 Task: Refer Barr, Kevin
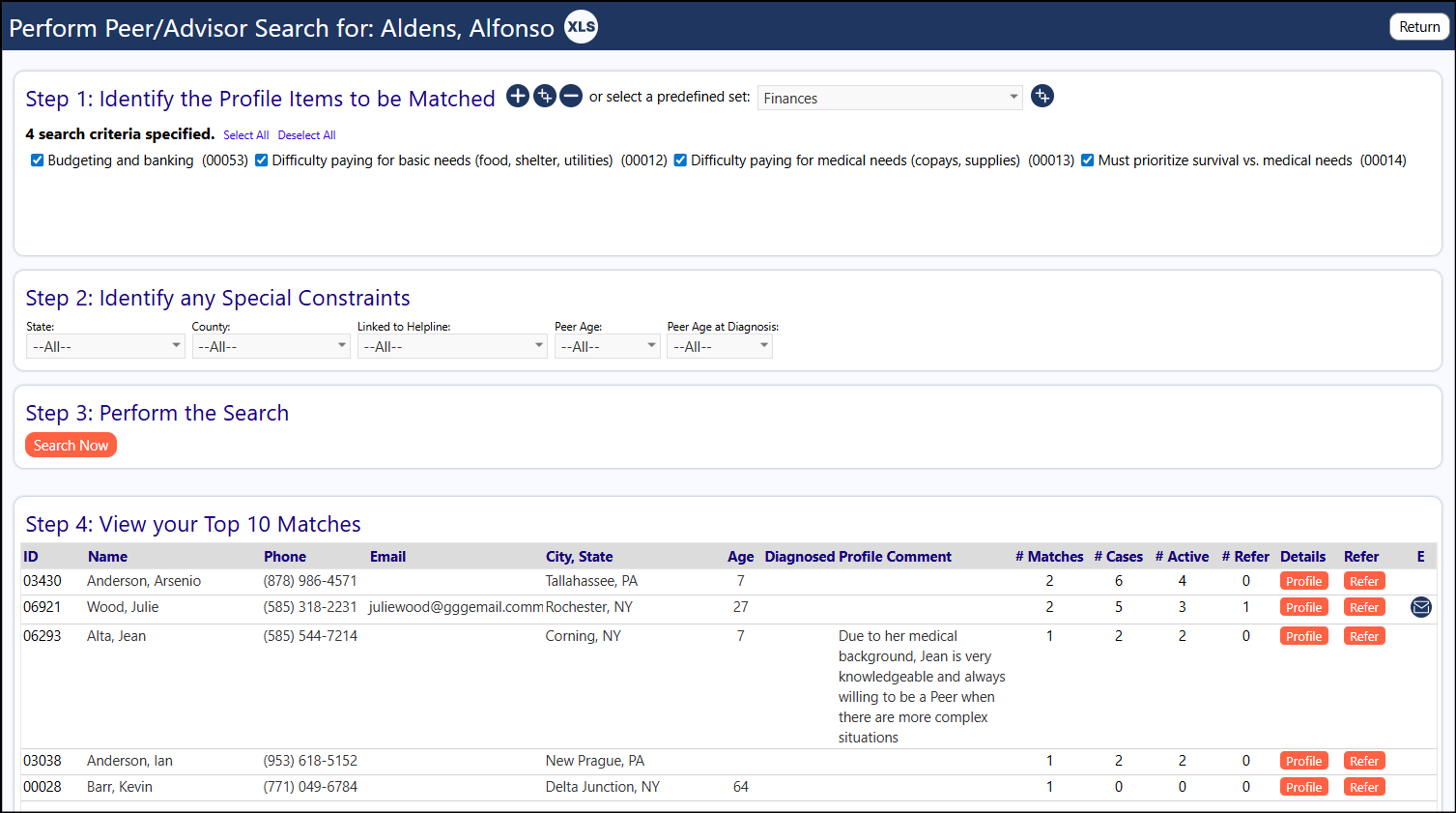pyautogui.click(x=1364, y=787)
